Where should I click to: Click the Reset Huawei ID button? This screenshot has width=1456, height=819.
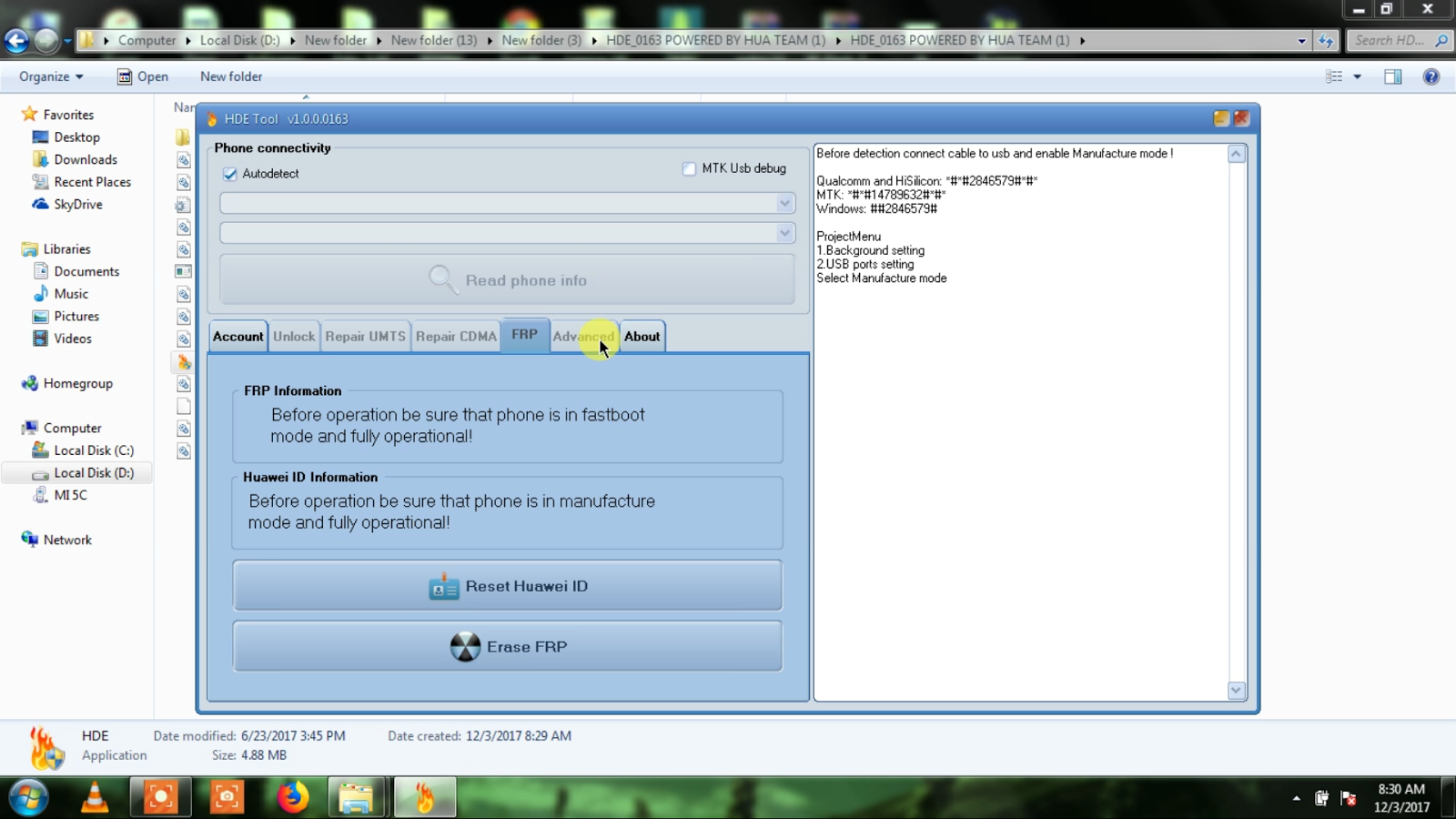(x=507, y=585)
